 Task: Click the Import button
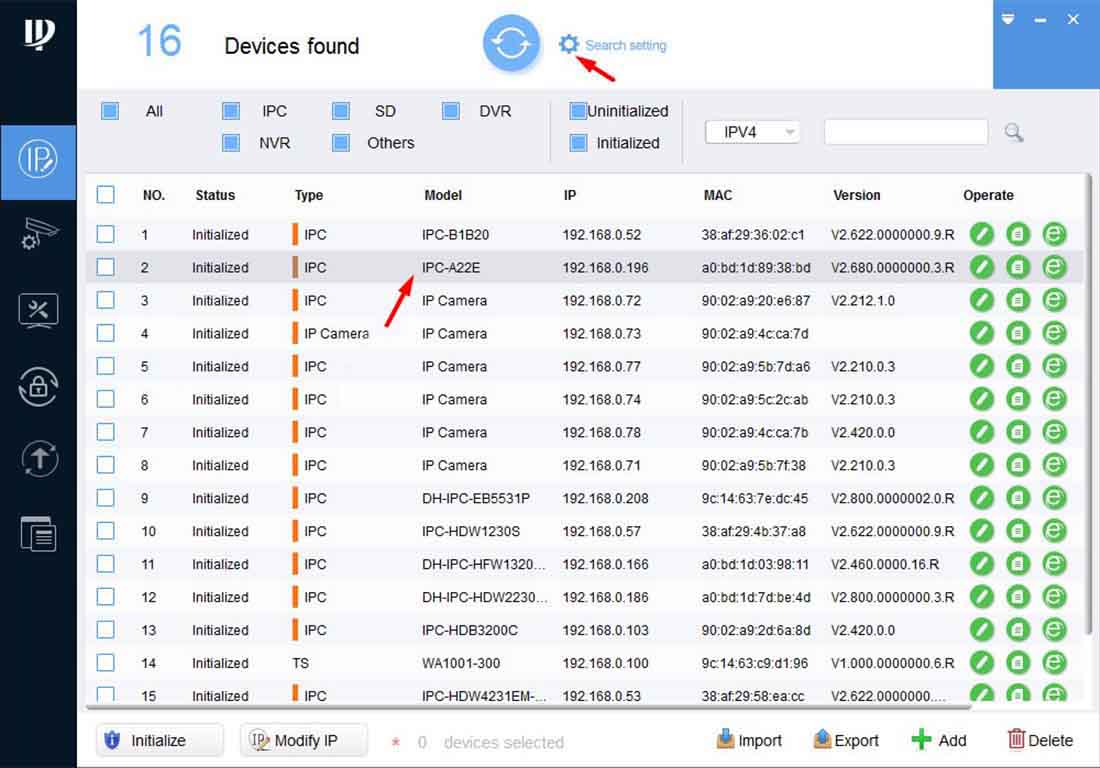click(x=749, y=740)
